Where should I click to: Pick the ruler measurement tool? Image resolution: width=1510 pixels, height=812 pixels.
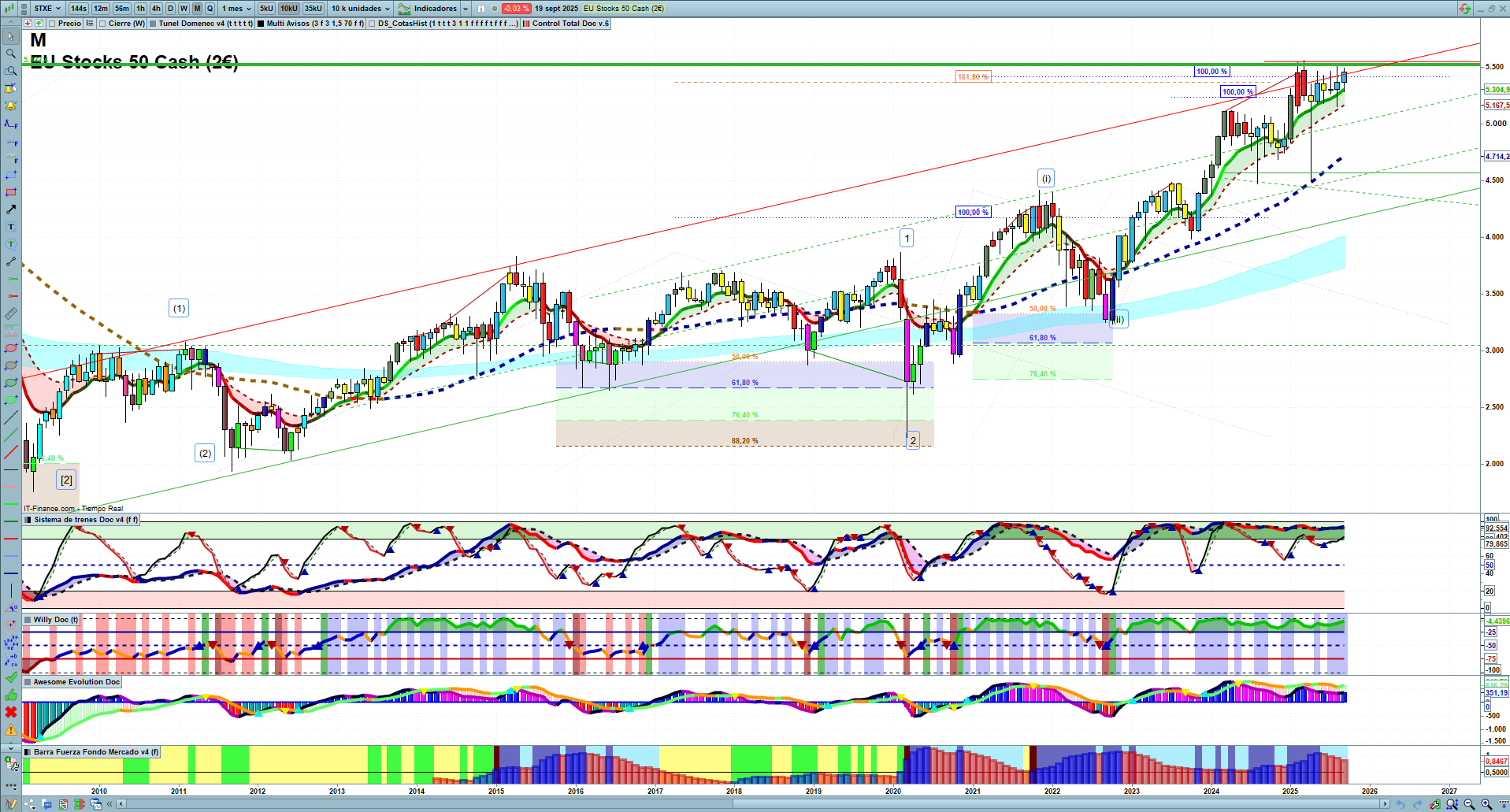[x=11, y=313]
